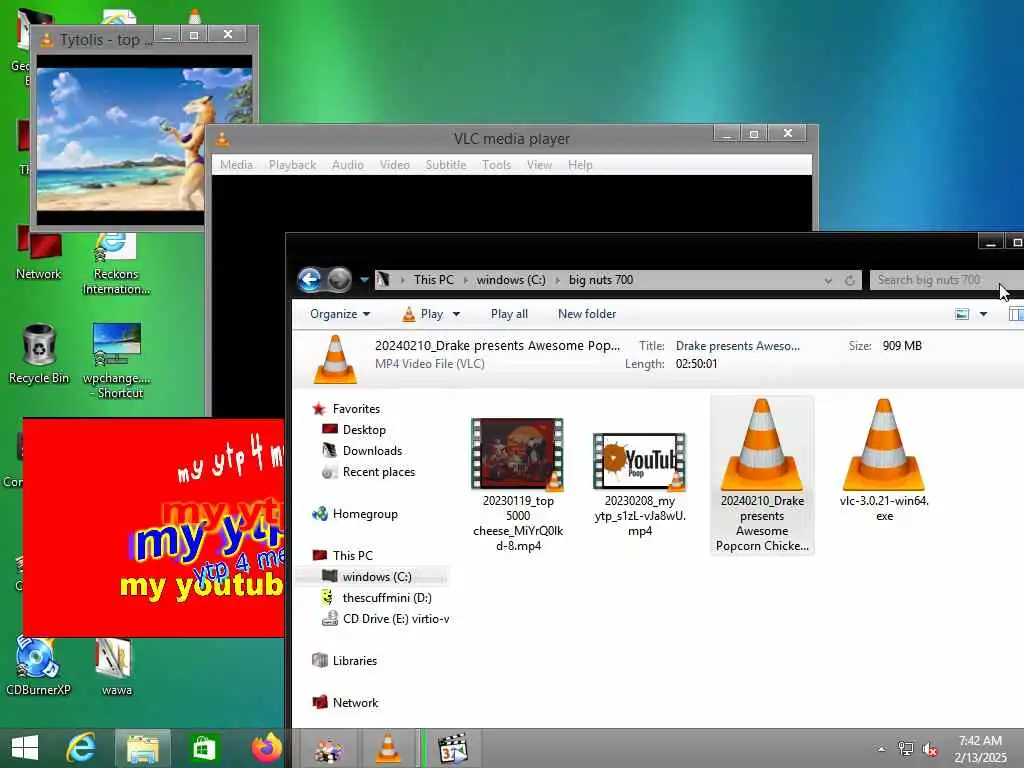Show hidden tray icons arrow
The width and height of the screenshot is (1024, 768).
[882, 749]
